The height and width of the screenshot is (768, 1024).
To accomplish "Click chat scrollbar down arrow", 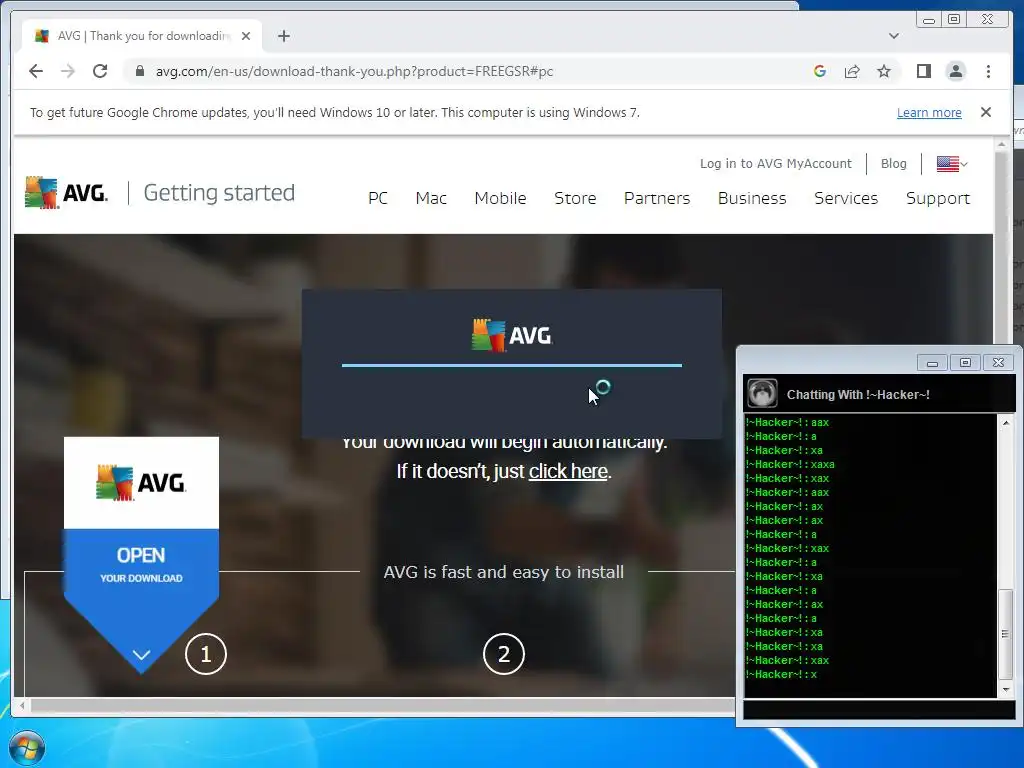I will pos(1006,690).
